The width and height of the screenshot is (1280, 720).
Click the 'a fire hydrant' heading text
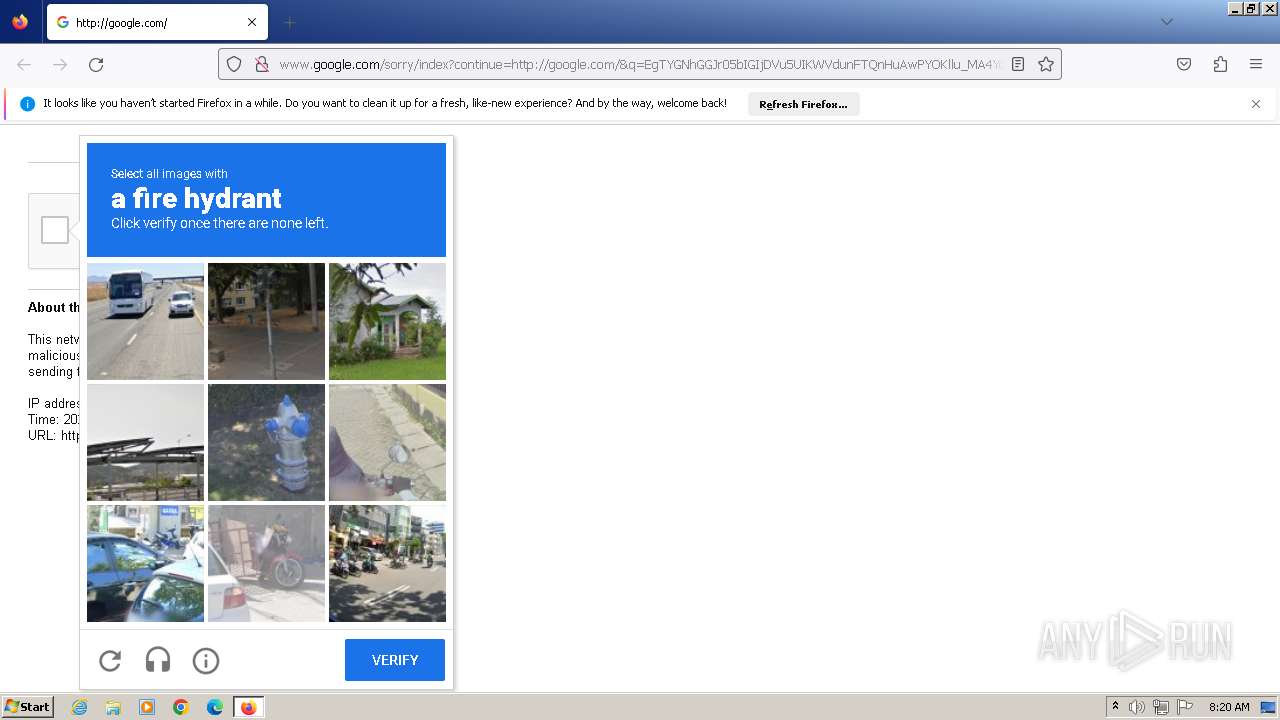(x=196, y=198)
